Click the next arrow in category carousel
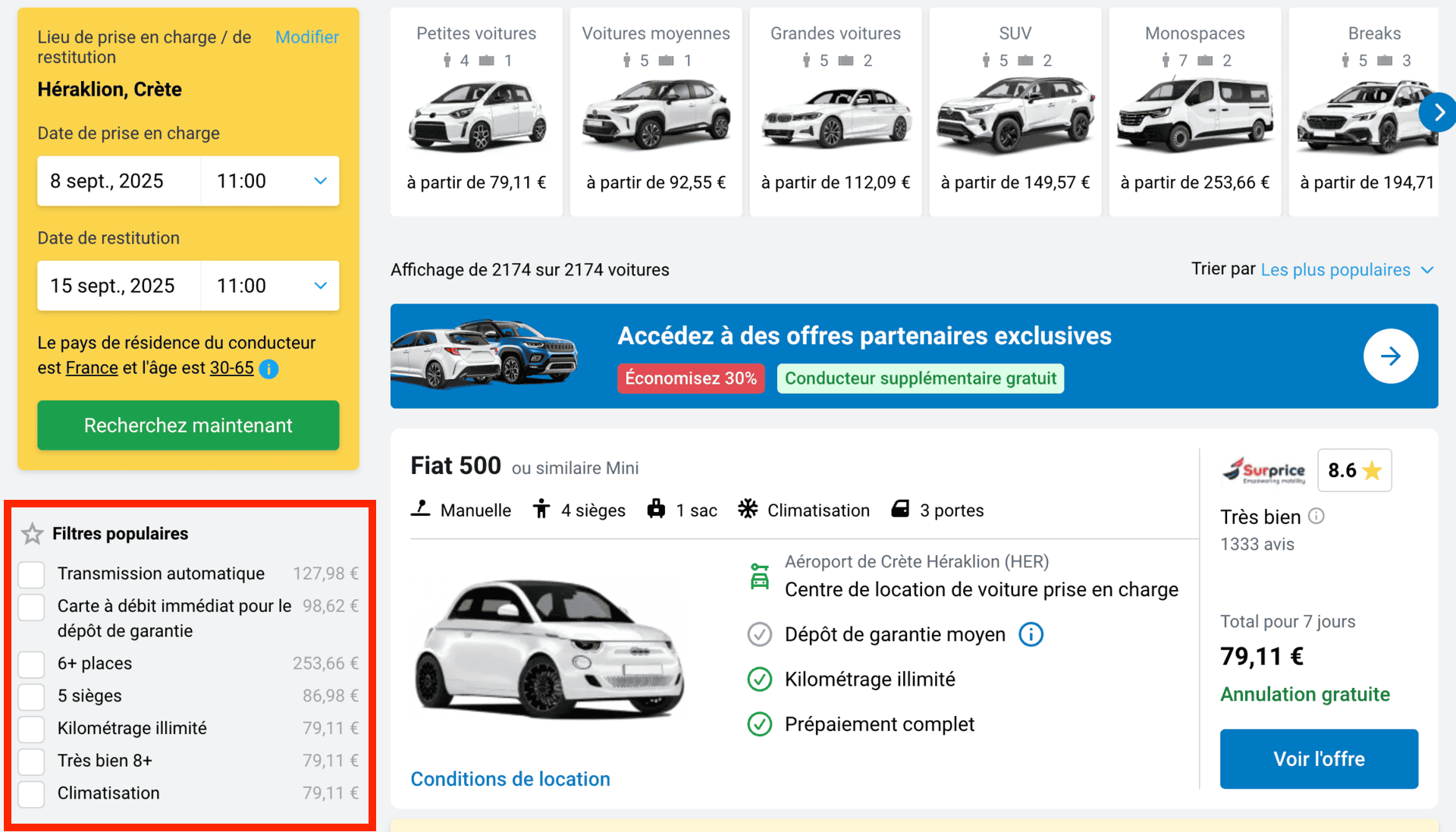The height and width of the screenshot is (832, 1456). [x=1437, y=112]
